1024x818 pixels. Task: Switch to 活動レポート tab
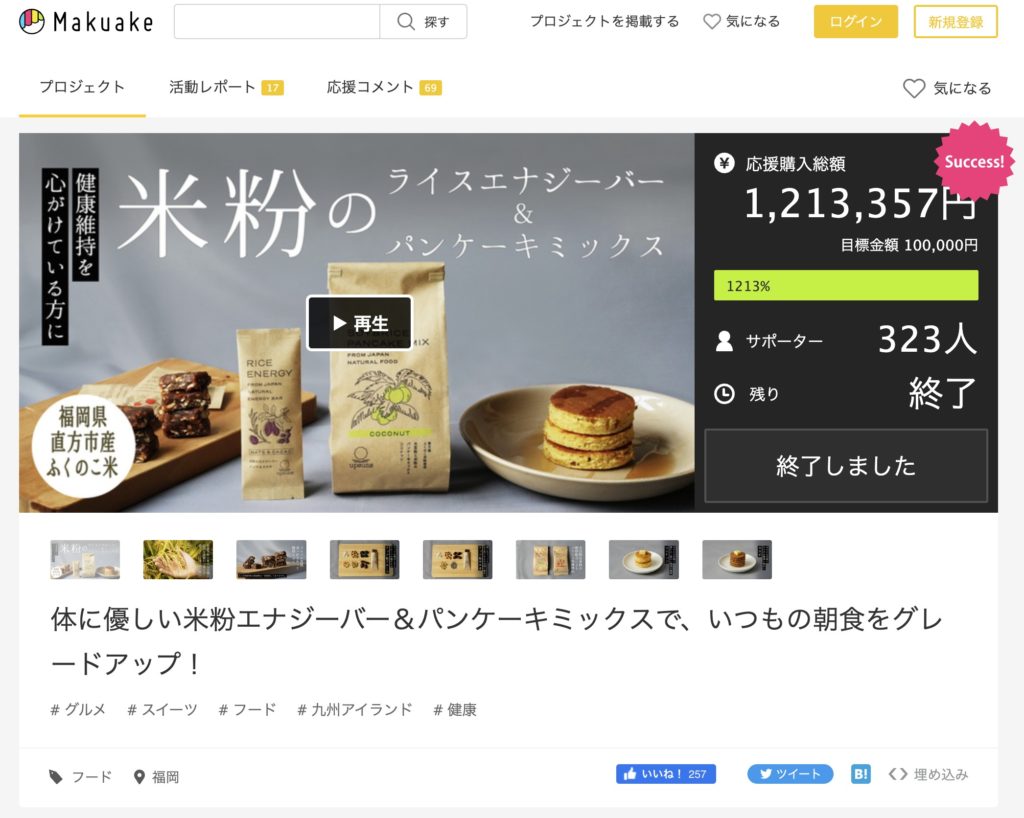(226, 87)
